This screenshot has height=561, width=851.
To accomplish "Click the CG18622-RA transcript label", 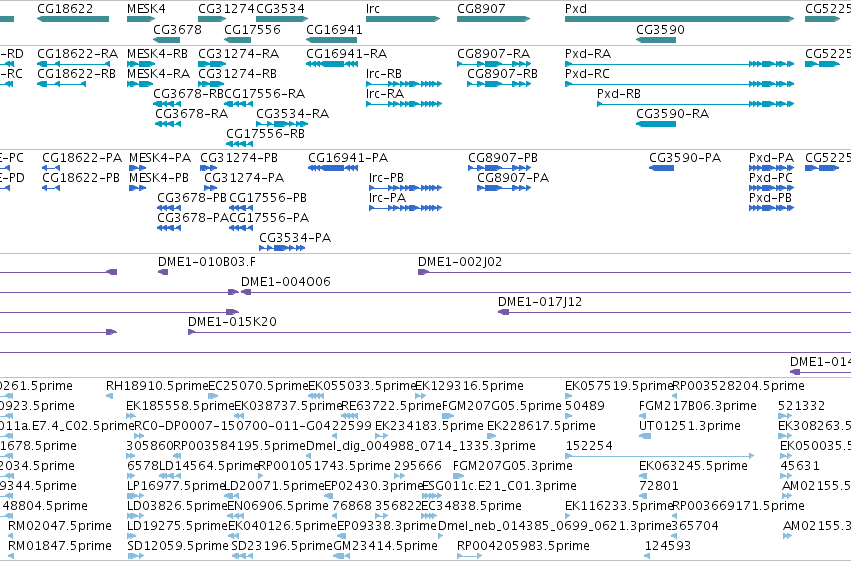I will pos(78,54).
